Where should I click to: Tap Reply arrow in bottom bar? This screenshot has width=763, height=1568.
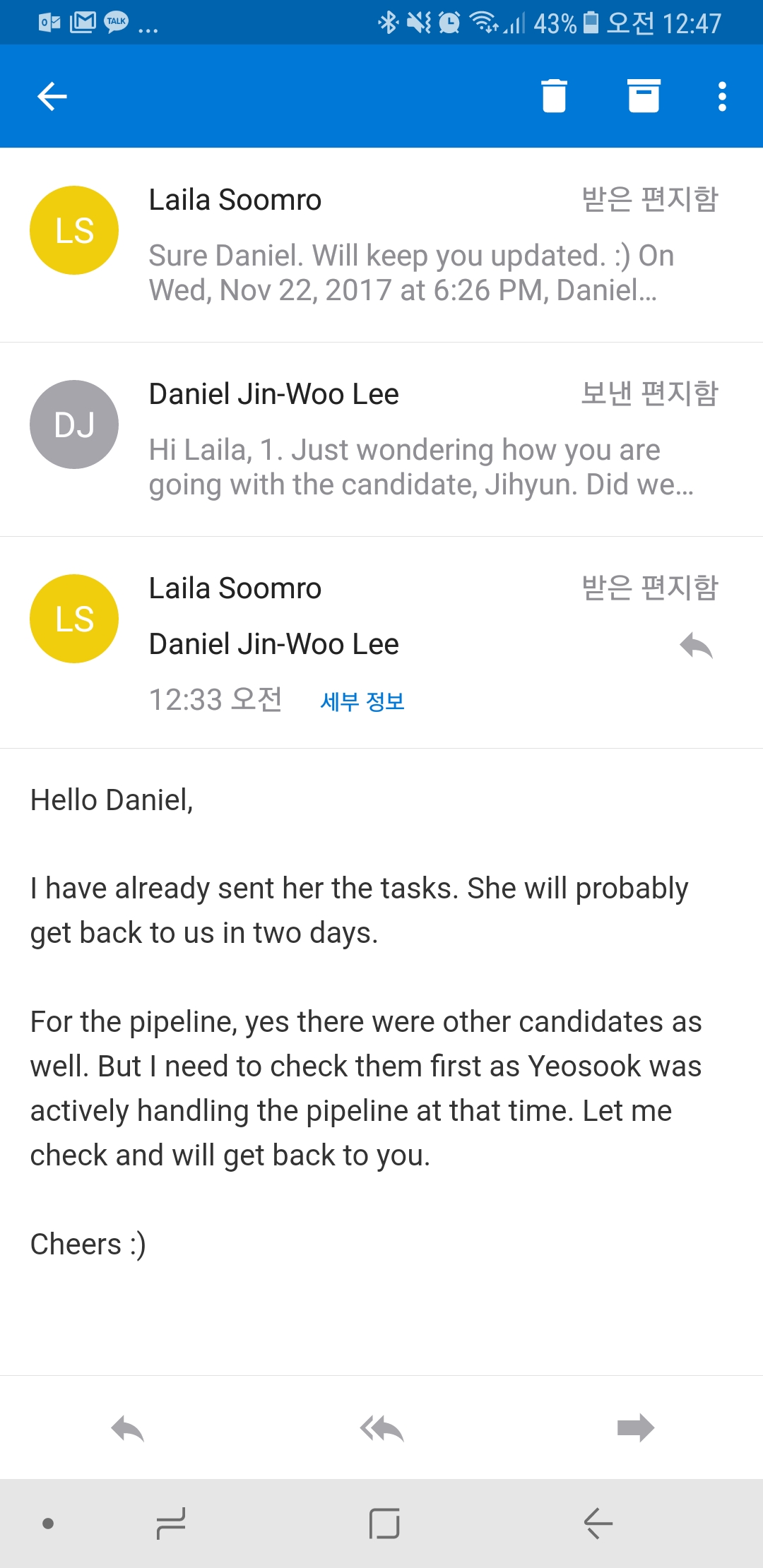click(x=128, y=1428)
